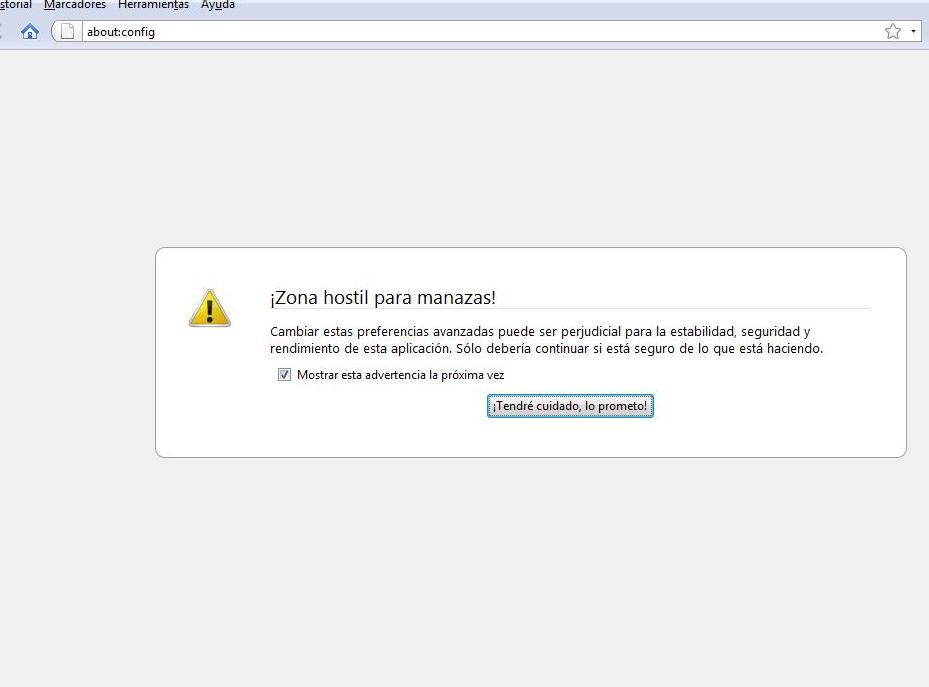Click the '¡Zona hostil para manazas!' heading
Viewport: 929px width, 687px height.
point(382,298)
